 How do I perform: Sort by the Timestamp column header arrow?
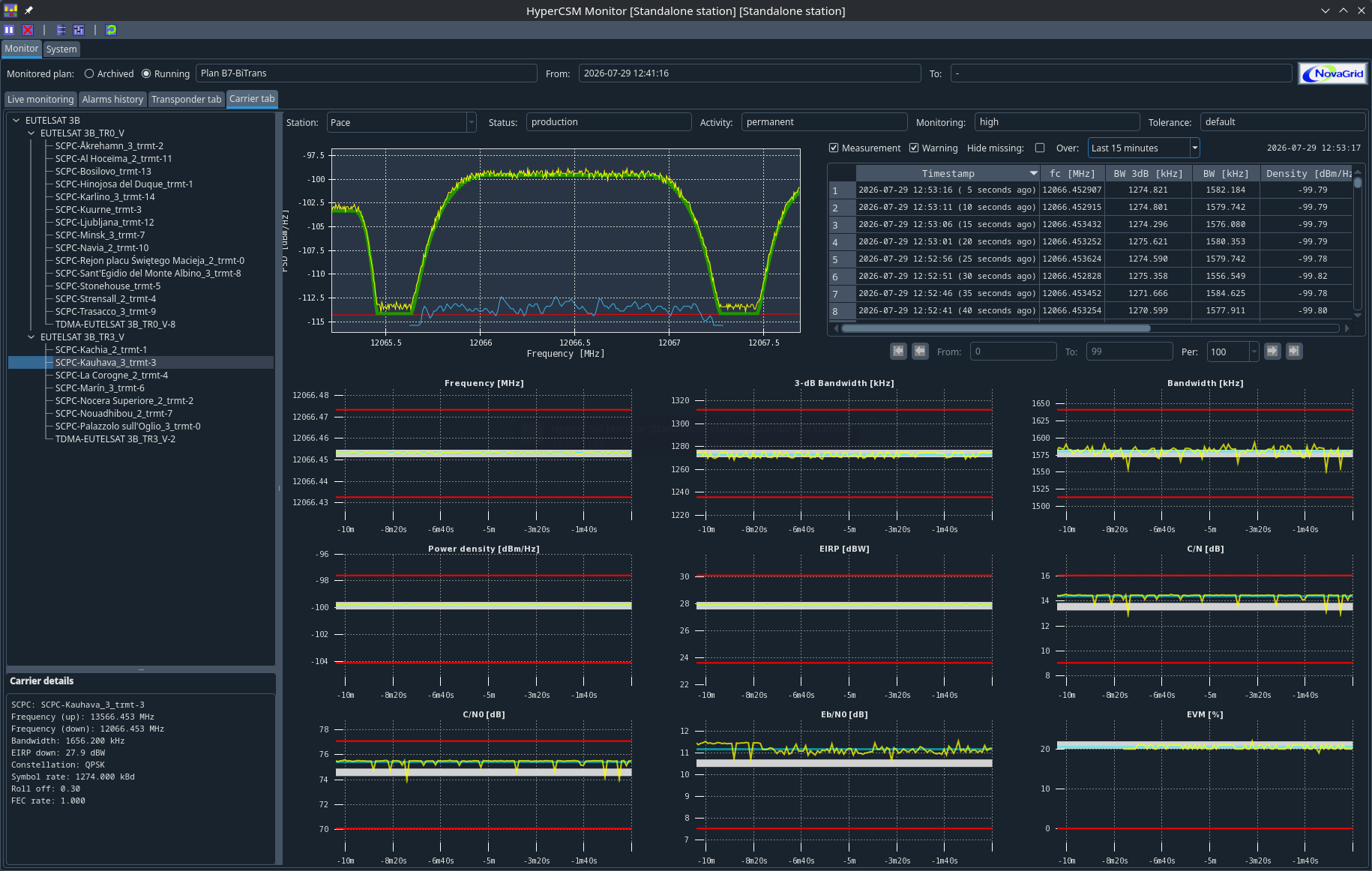1034,173
